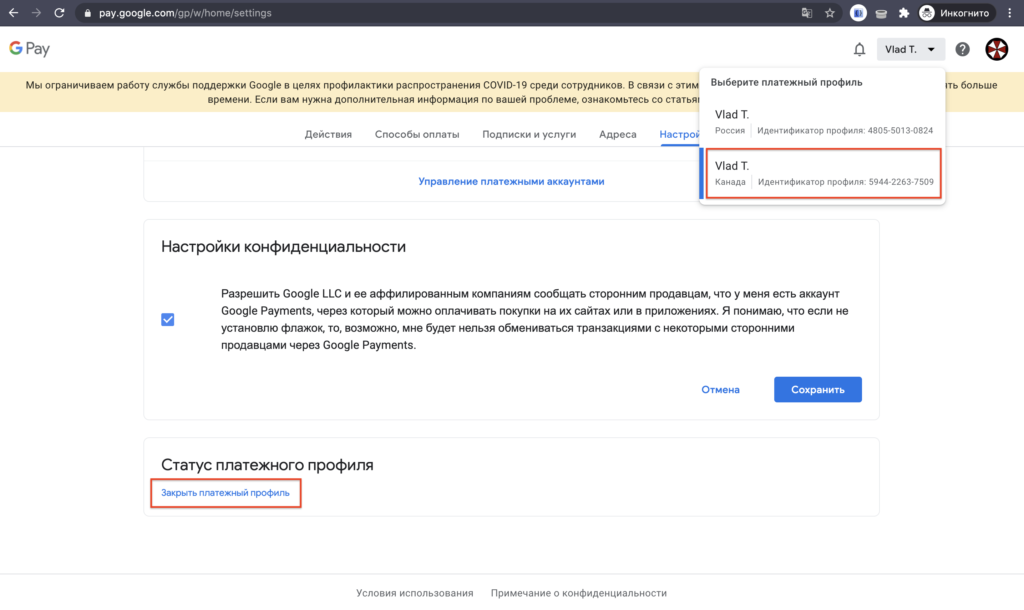
Task: Reload the page with the refresh icon
Action: [x=59, y=13]
